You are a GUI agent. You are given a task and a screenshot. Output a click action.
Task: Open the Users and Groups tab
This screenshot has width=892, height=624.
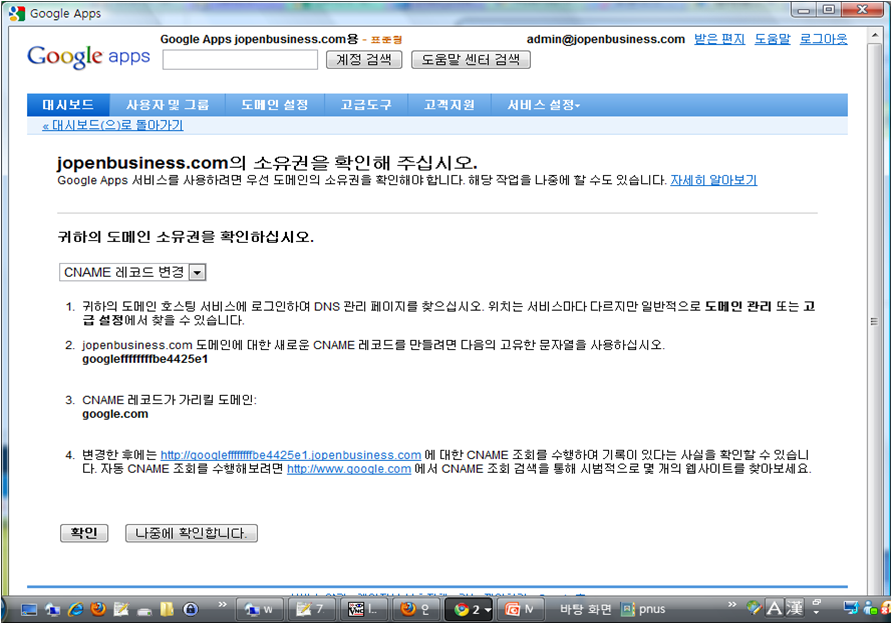tap(168, 105)
